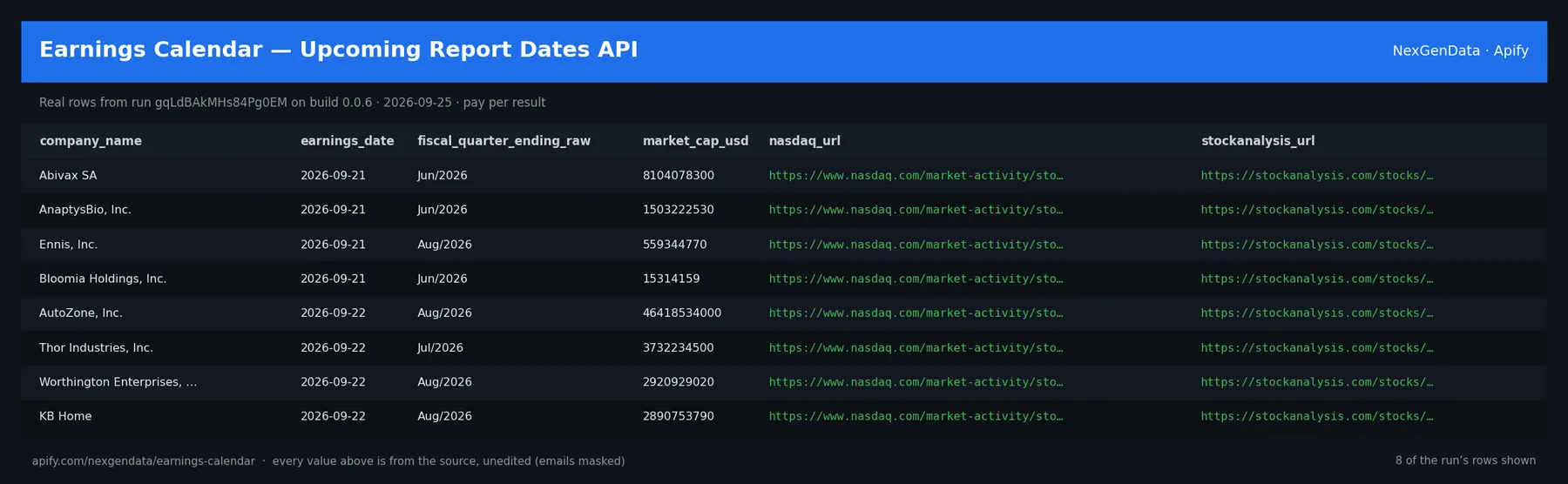Image resolution: width=1568 pixels, height=484 pixels.
Task: Select the Ennis, Inc. company name
Action: pyautogui.click(x=68, y=245)
